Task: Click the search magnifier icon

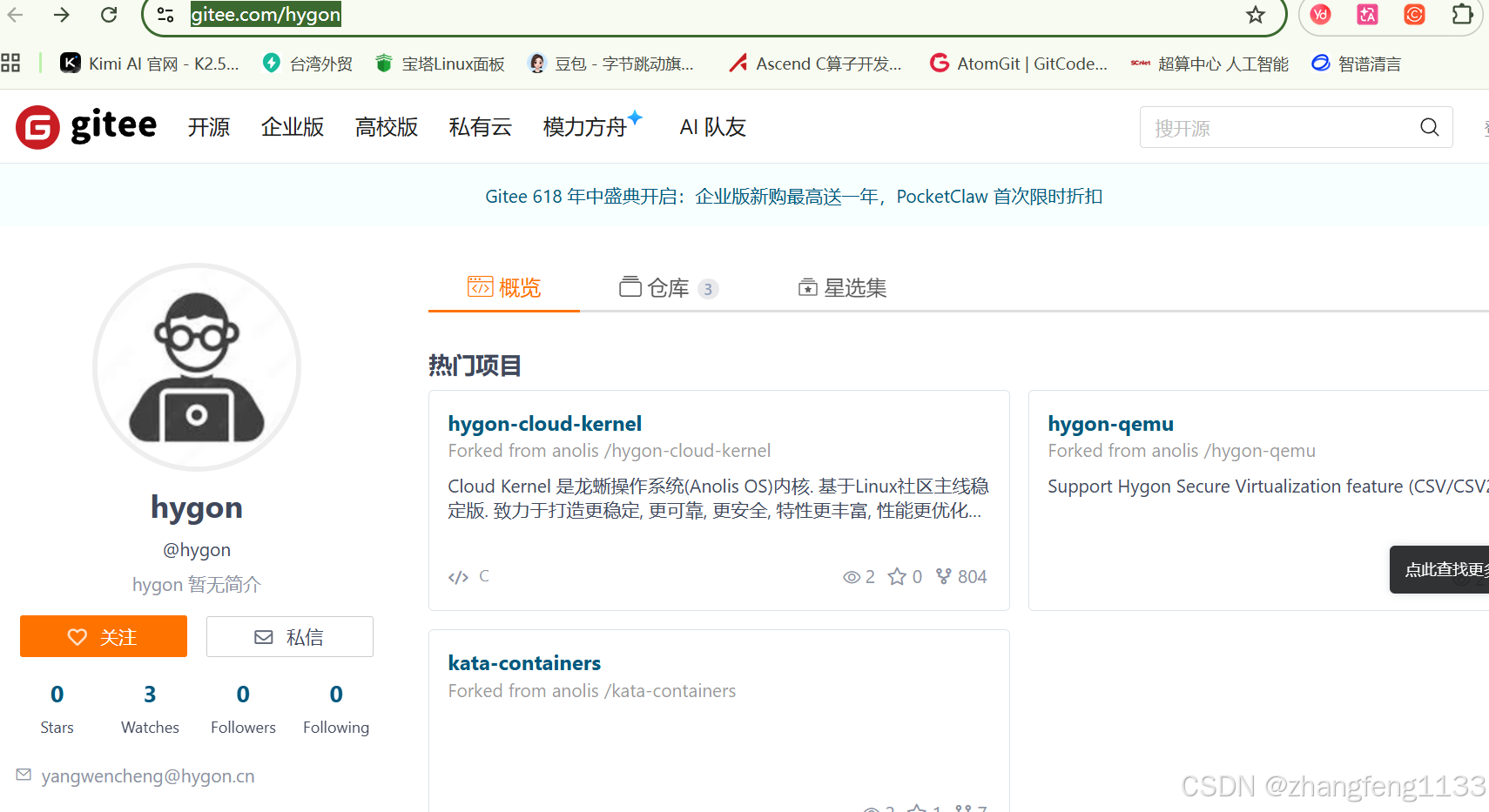Action: (1429, 128)
